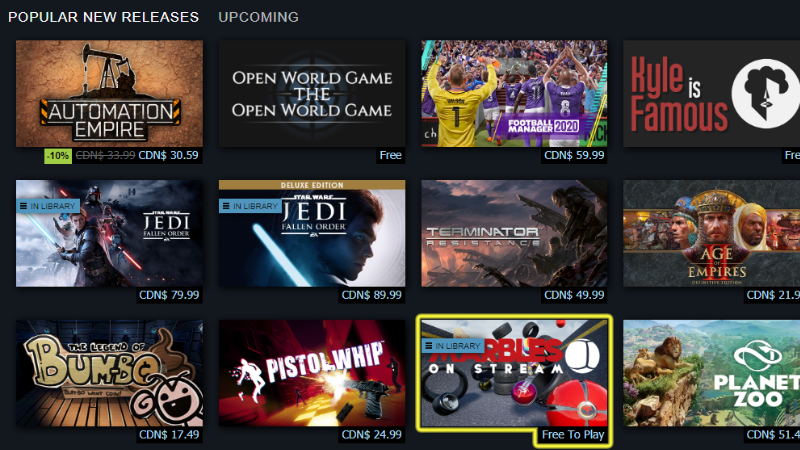Open Jedi Fallen Order Deluxe Edition tile
800x450 pixels.
[312, 233]
